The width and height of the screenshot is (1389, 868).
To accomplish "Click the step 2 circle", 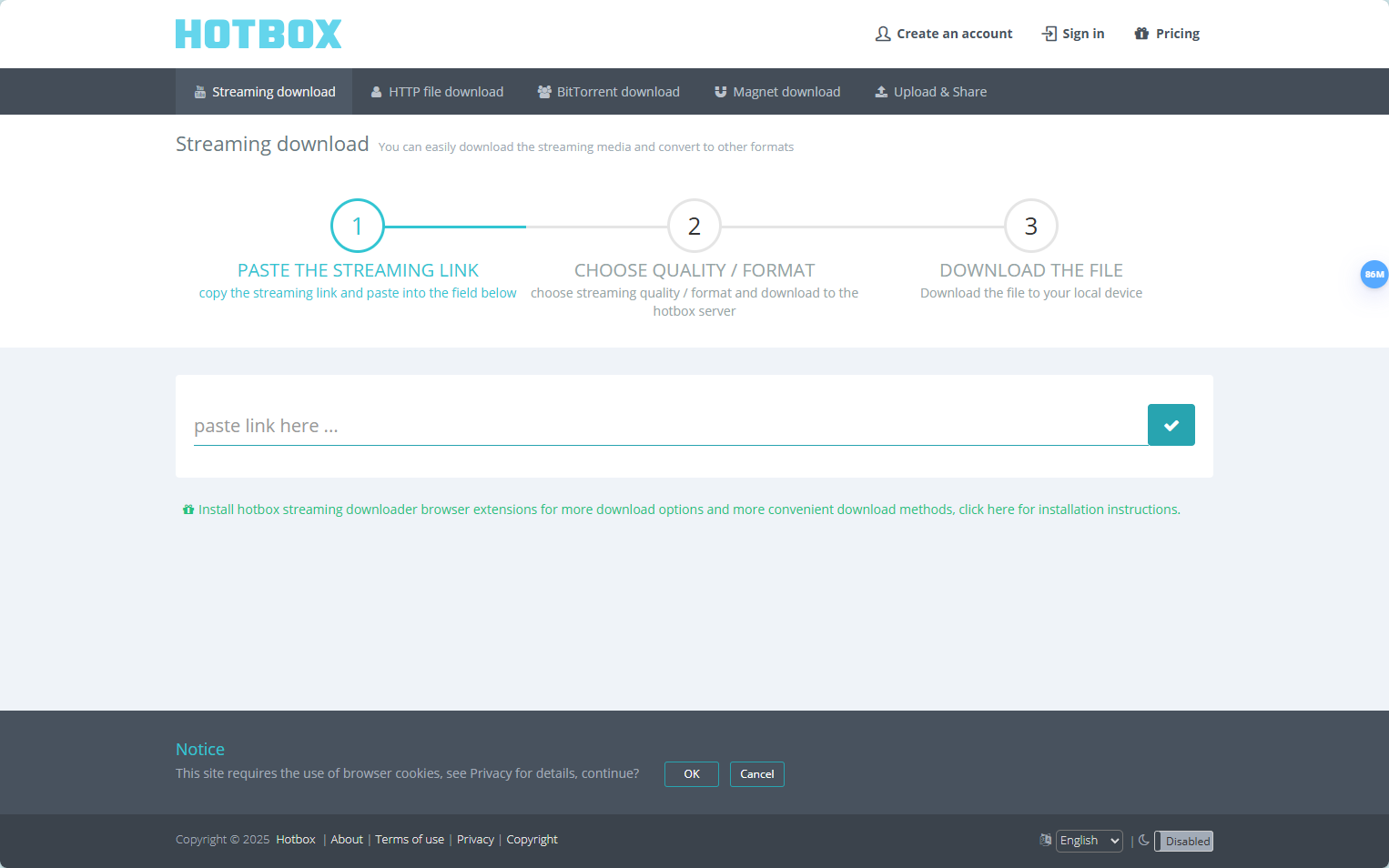I will (694, 226).
